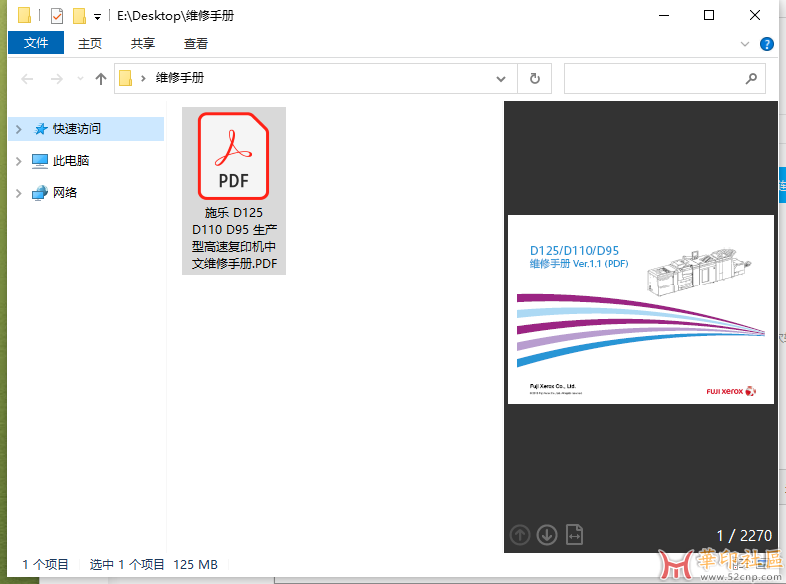Click the new folder icon in title bar
The image size is (786, 584).
tap(79, 16)
